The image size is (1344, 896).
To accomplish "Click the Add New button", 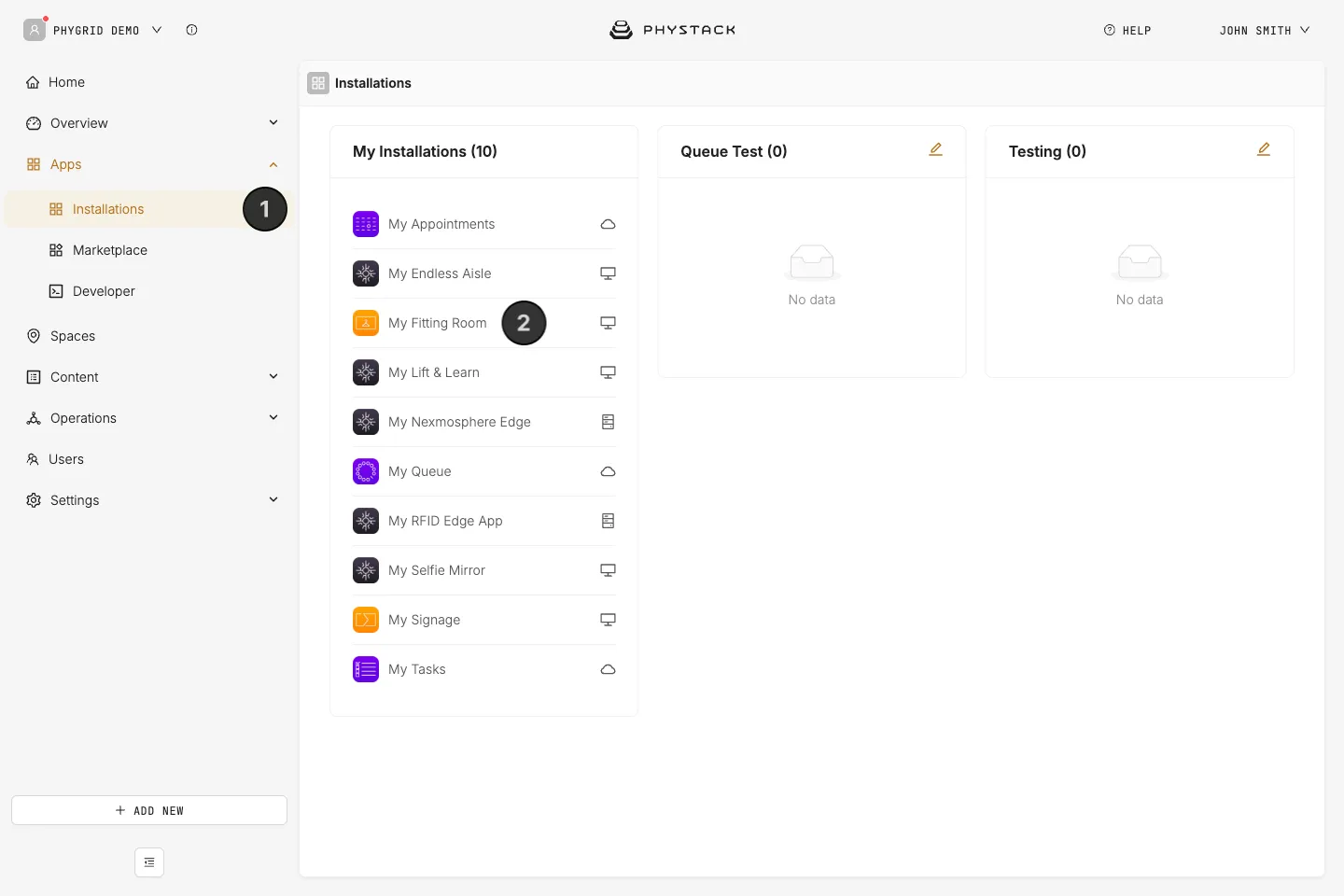I will pyautogui.click(x=149, y=810).
